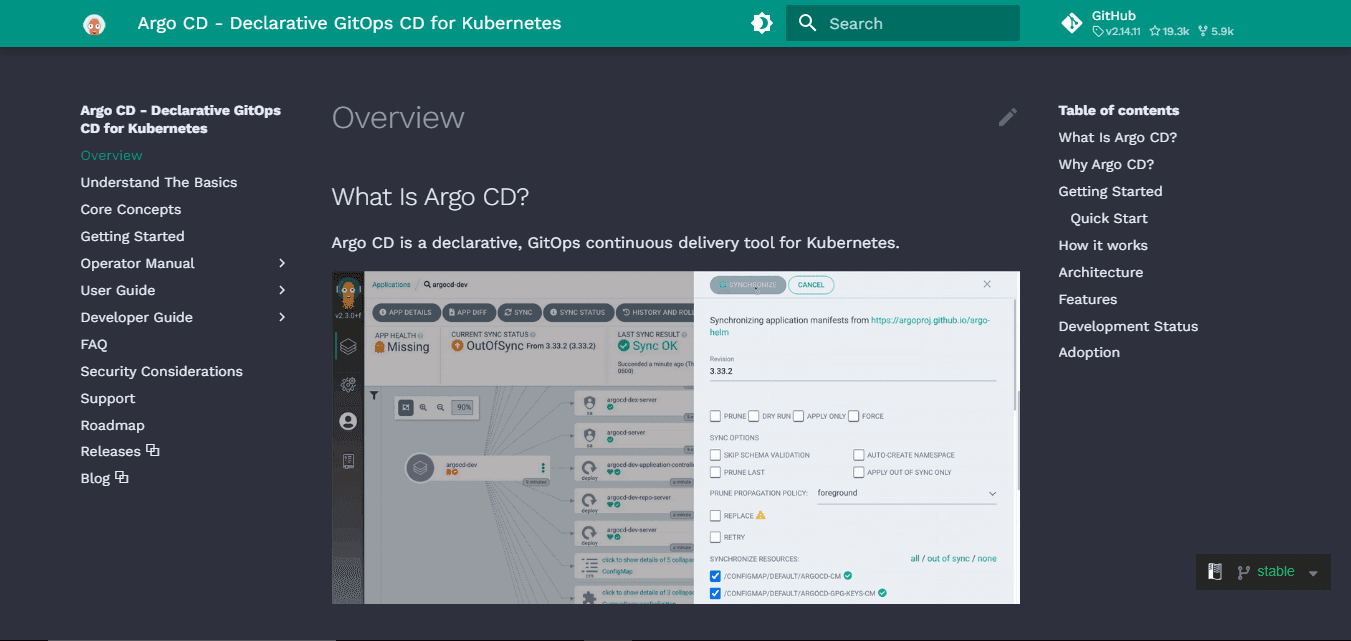Click the Argo CD octopus logo in header

point(94,23)
